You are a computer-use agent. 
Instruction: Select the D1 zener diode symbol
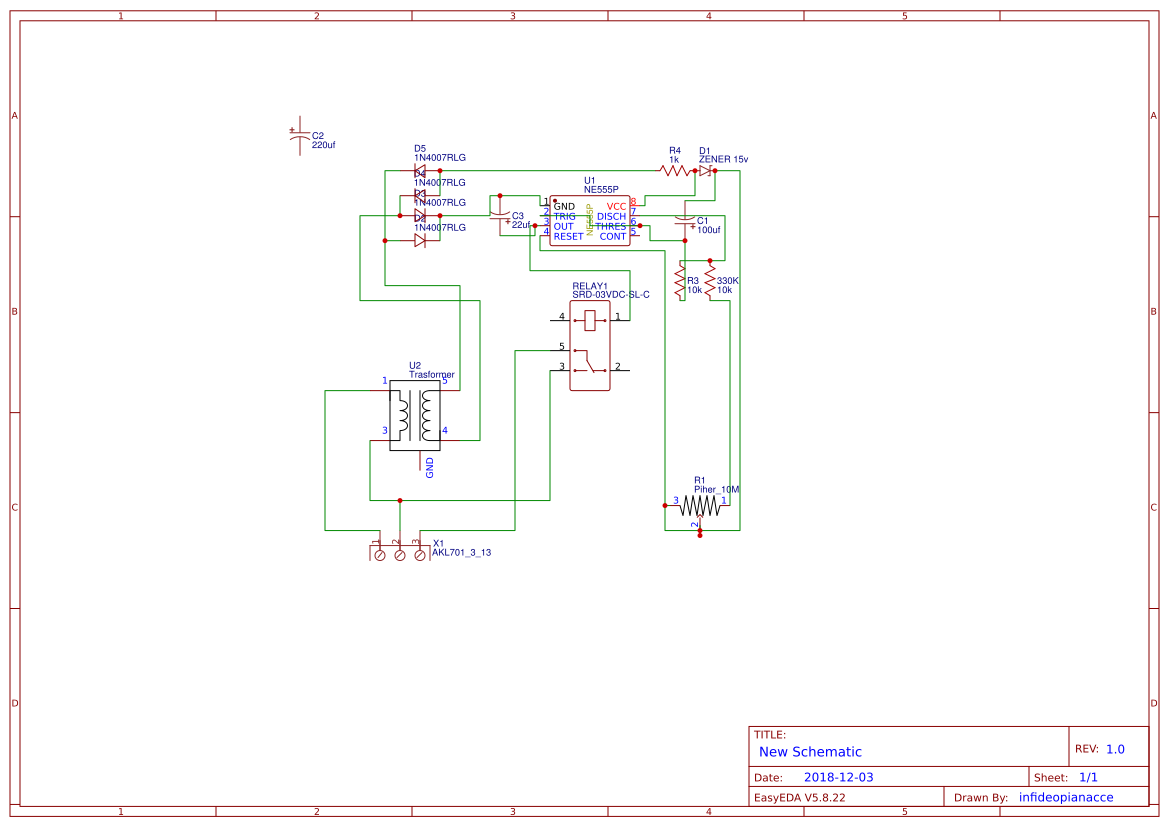pyautogui.click(x=705, y=171)
